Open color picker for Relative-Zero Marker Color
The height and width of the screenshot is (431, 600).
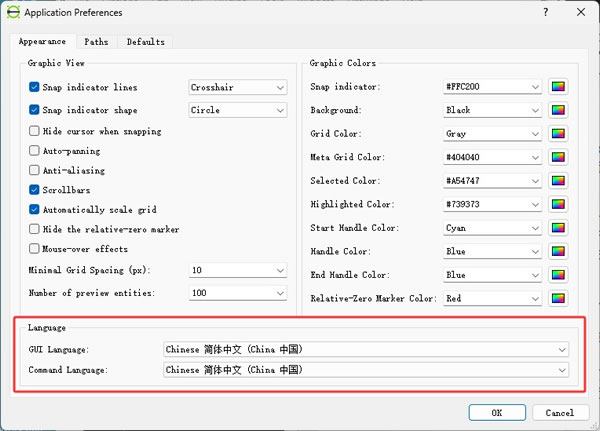click(x=558, y=299)
